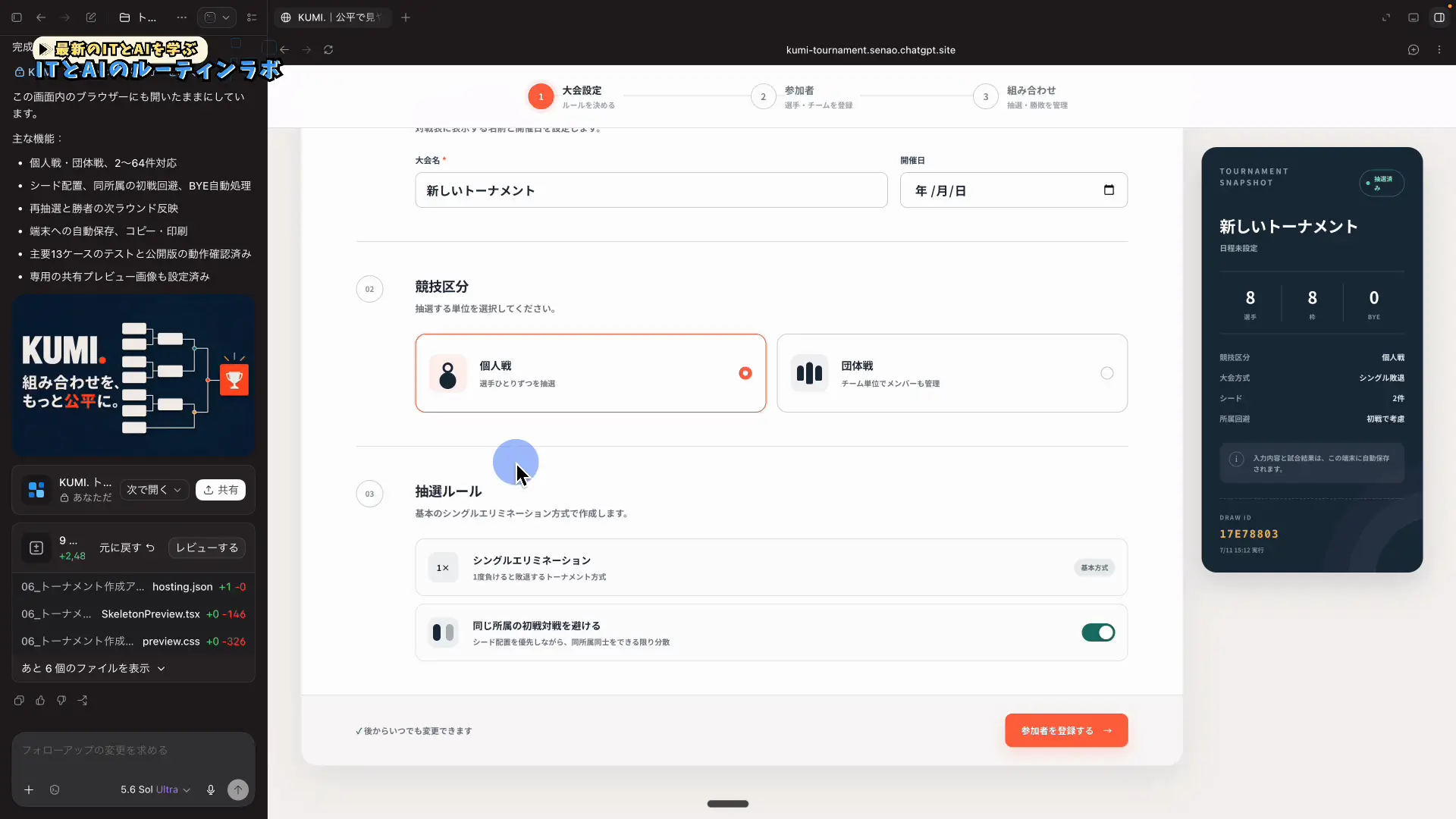Click the thumbs up feedback icon

click(x=40, y=701)
